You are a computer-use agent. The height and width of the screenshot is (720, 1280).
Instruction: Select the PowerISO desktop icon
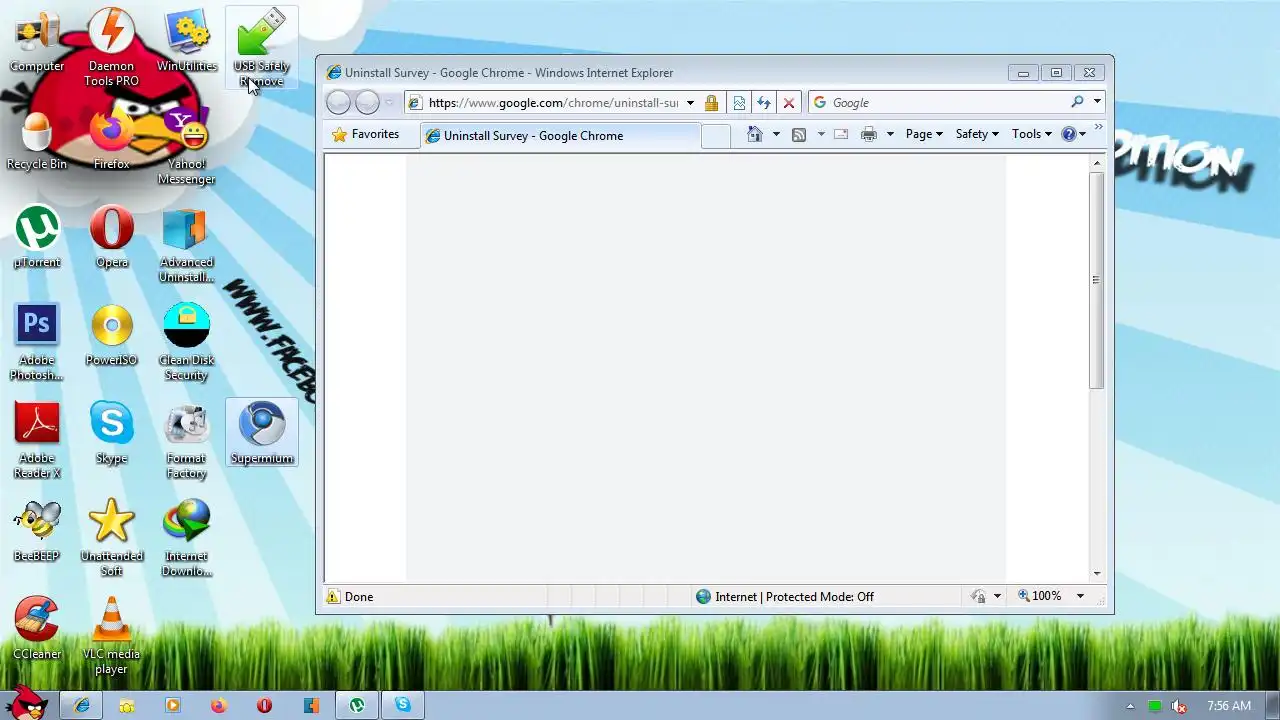click(112, 336)
